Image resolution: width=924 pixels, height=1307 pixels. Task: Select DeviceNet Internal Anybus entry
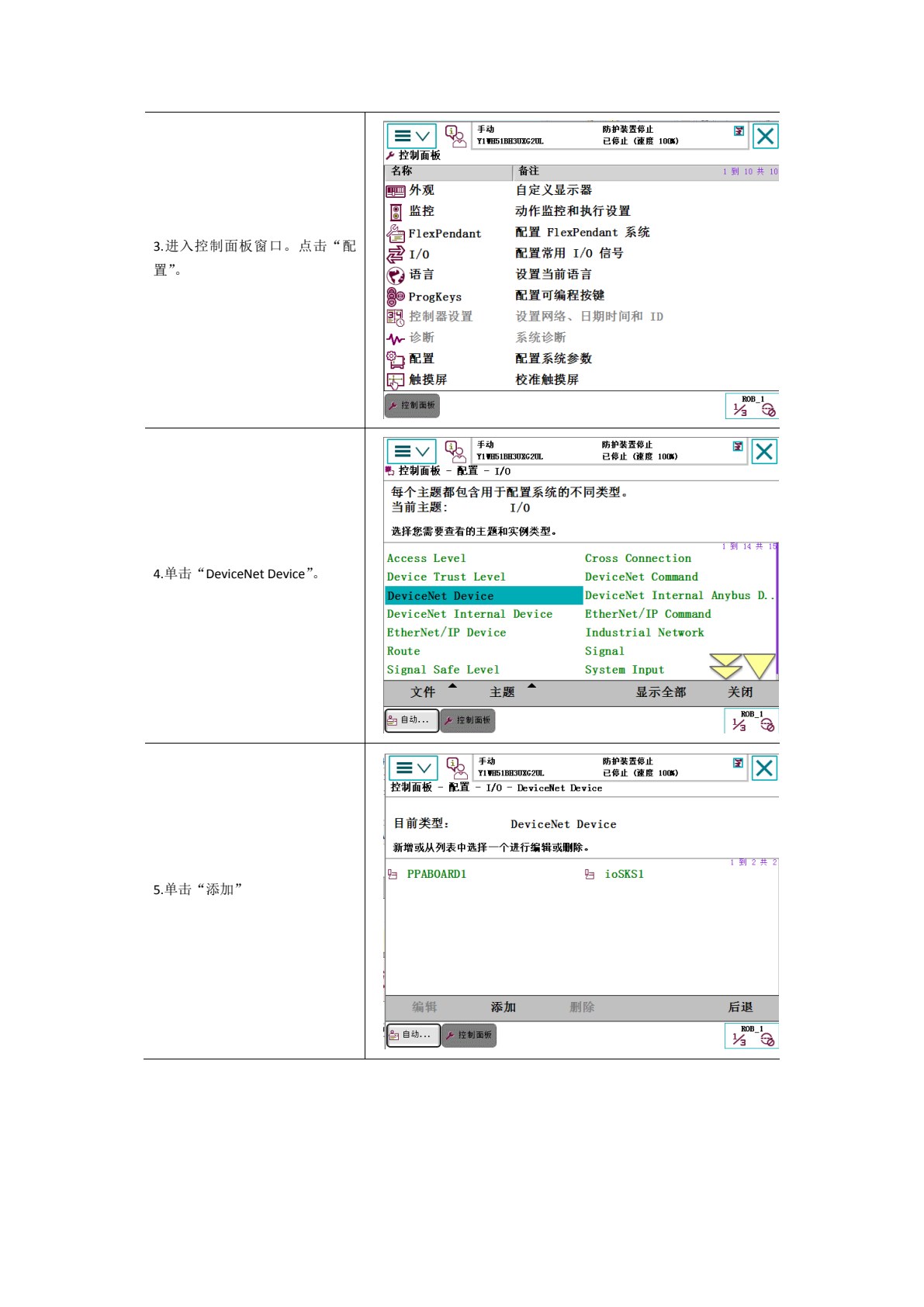pos(679,596)
